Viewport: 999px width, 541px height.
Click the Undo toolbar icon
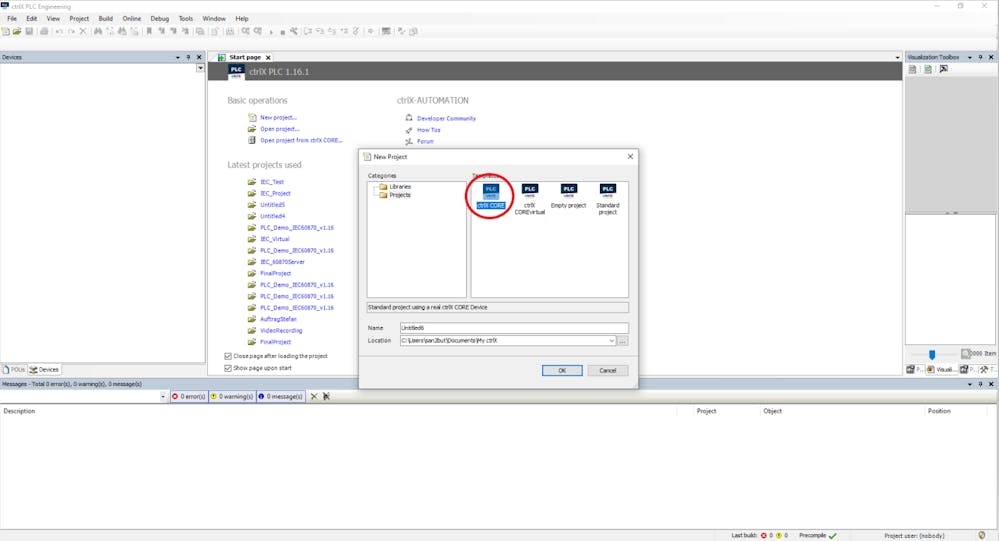[59, 31]
